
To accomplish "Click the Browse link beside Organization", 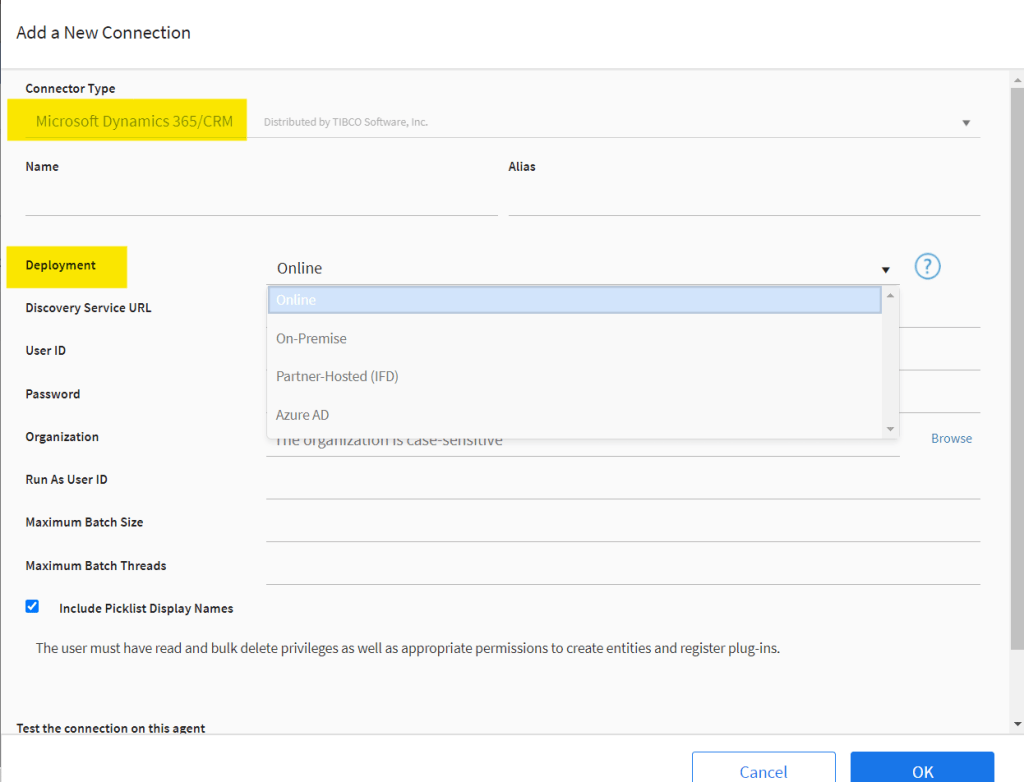I will pyautogui.click(x=951, y=438).
